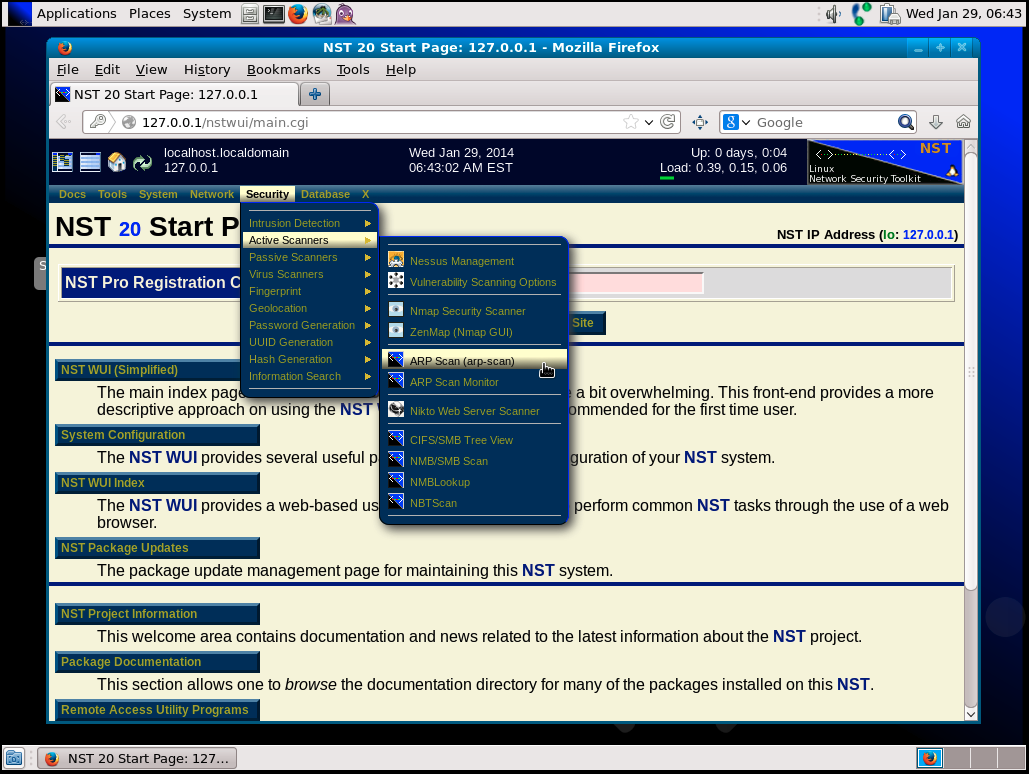The width and height of the screenshot is (1029, 774).
Task: Open the NST System menu
Action: [x=158, y=194]
